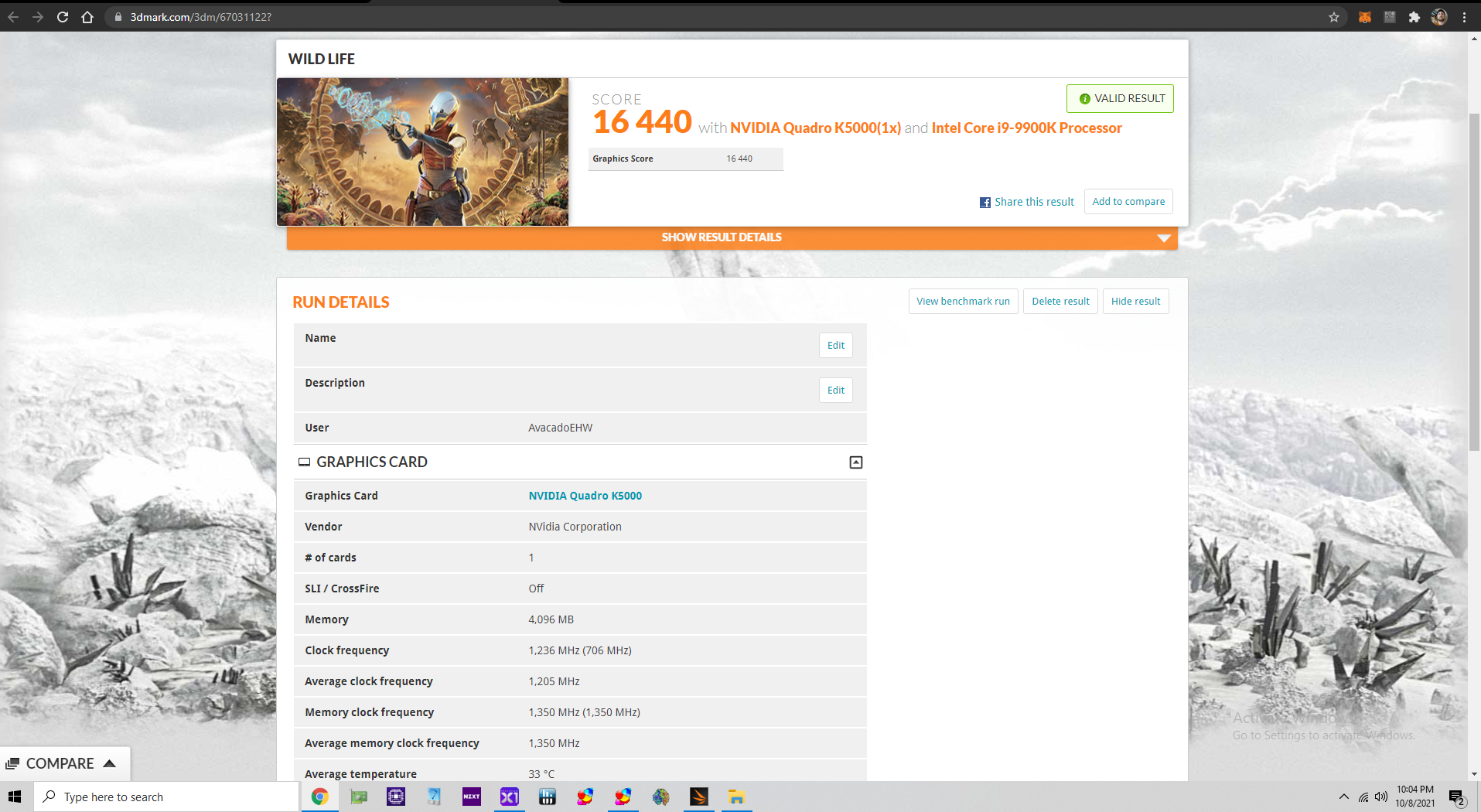Click the Valid Result badge
Viewport: 1481px width, 812px height.
point(1120,98)
